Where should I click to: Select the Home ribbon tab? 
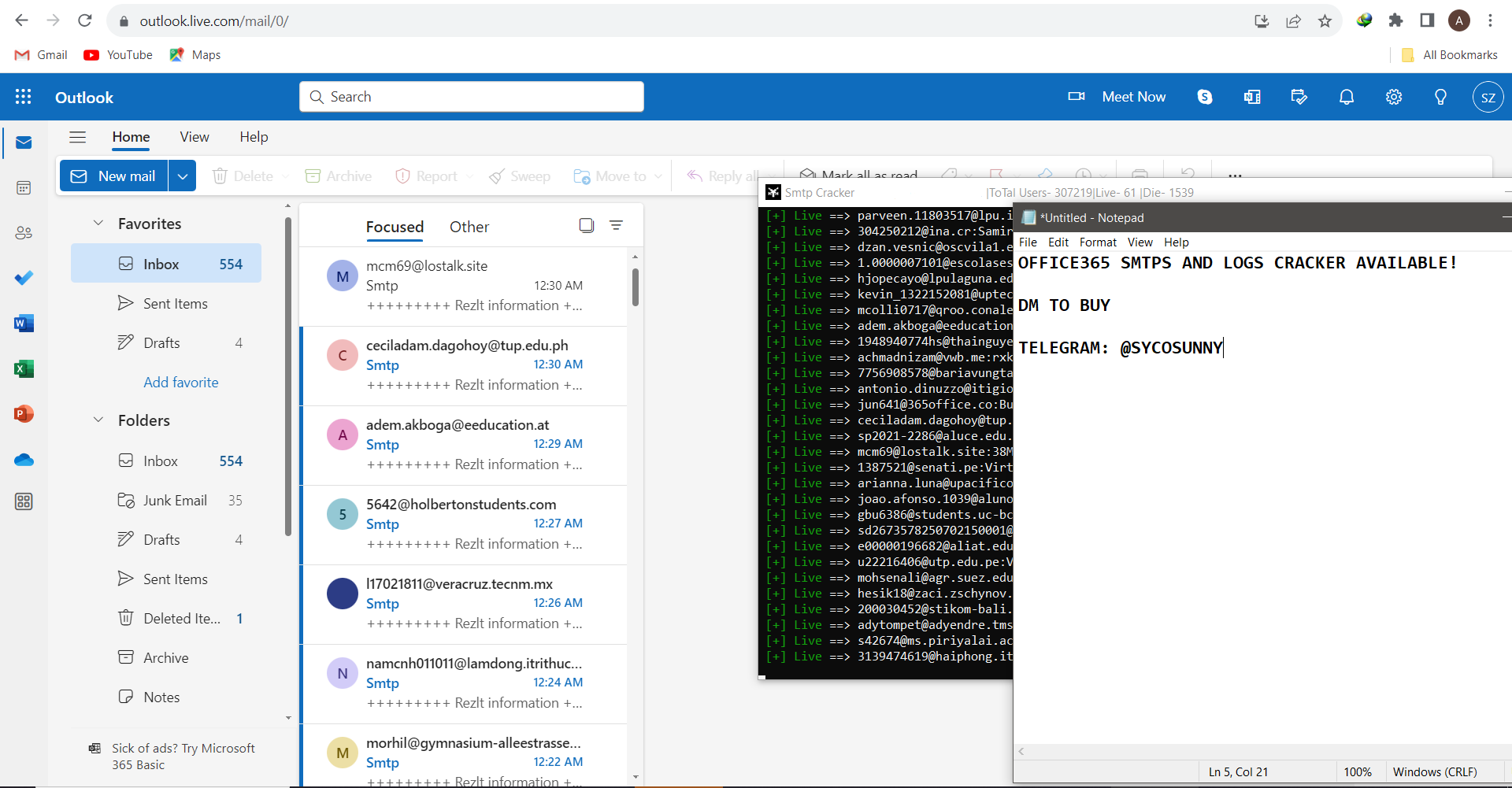pos(131,137)
